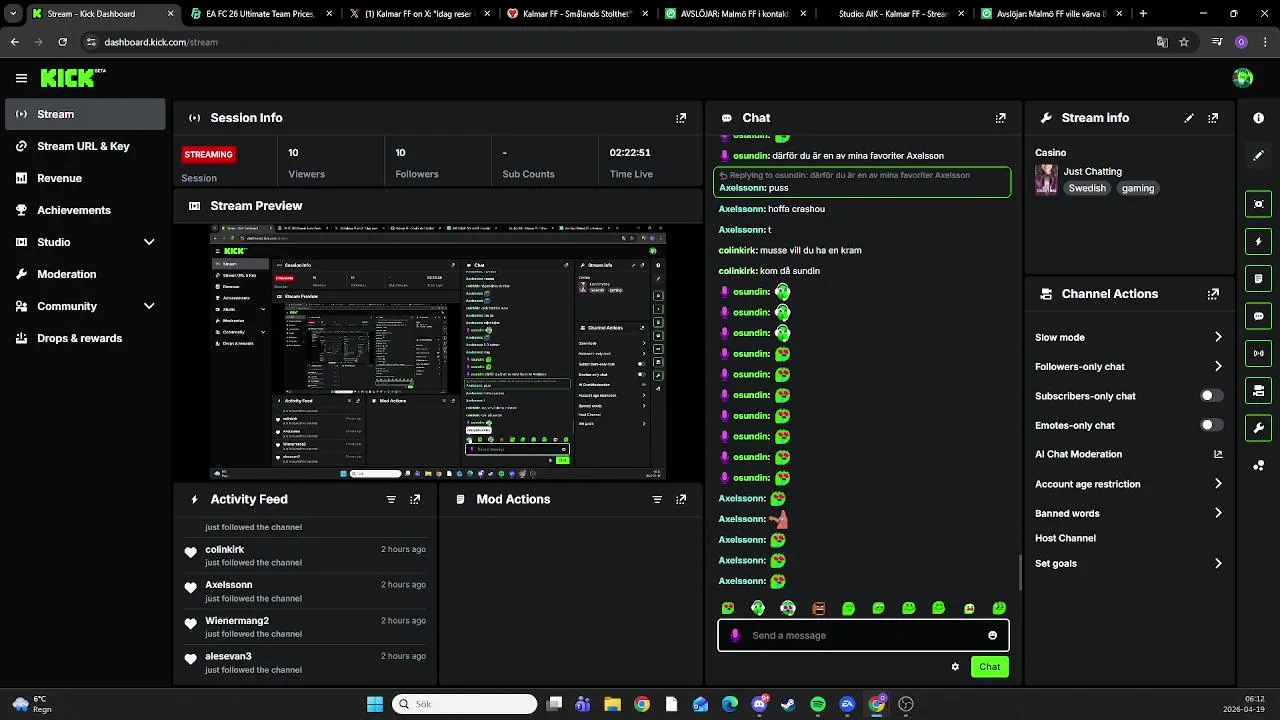The width and height of the screenshot is (1280, 720).
Task: Open Mod Actions filter options
Action: coord(657,499)
